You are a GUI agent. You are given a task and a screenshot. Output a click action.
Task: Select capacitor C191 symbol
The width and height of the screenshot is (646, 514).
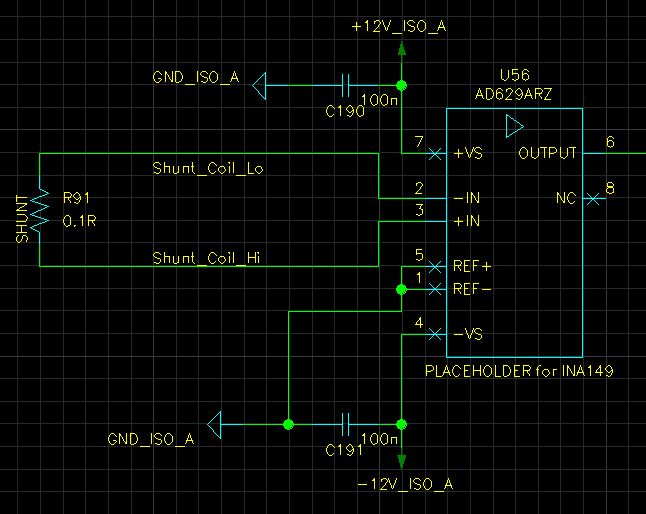(346, 424)
